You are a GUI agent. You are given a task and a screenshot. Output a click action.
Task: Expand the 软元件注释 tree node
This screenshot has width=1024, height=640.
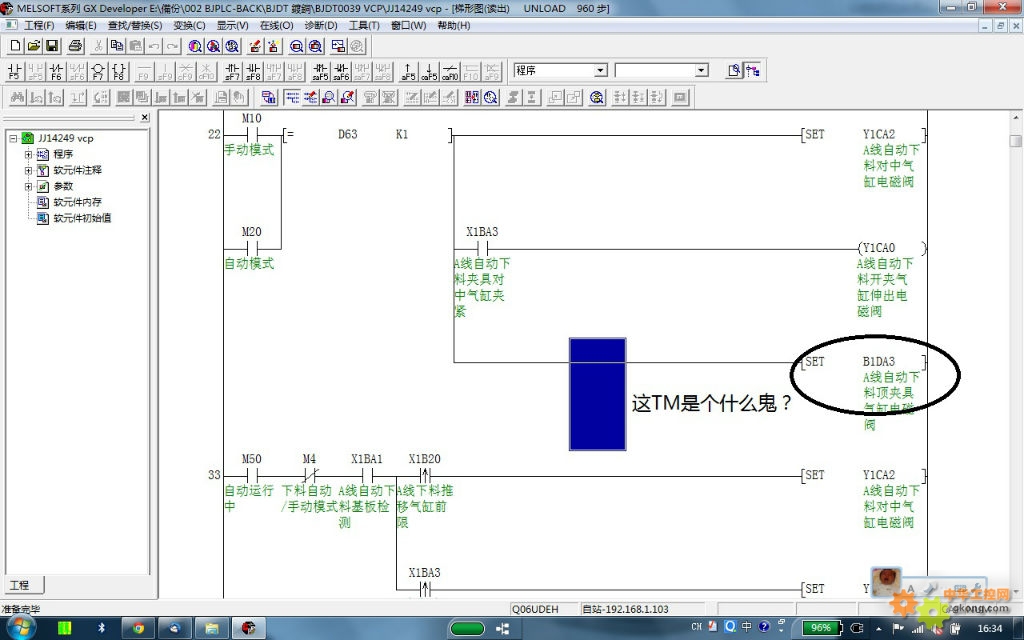tap(29, 170)
